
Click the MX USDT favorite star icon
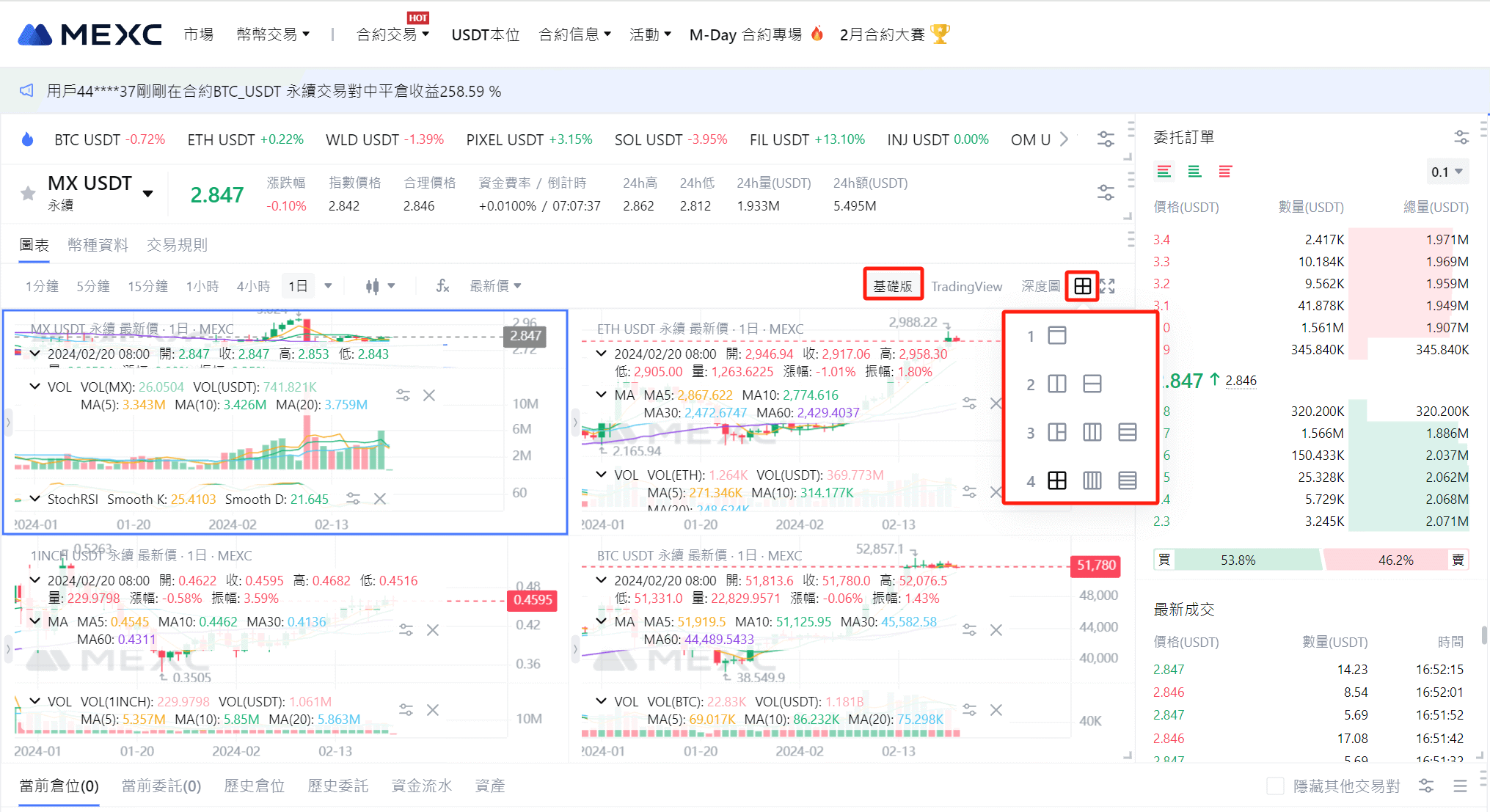point(28,194)
